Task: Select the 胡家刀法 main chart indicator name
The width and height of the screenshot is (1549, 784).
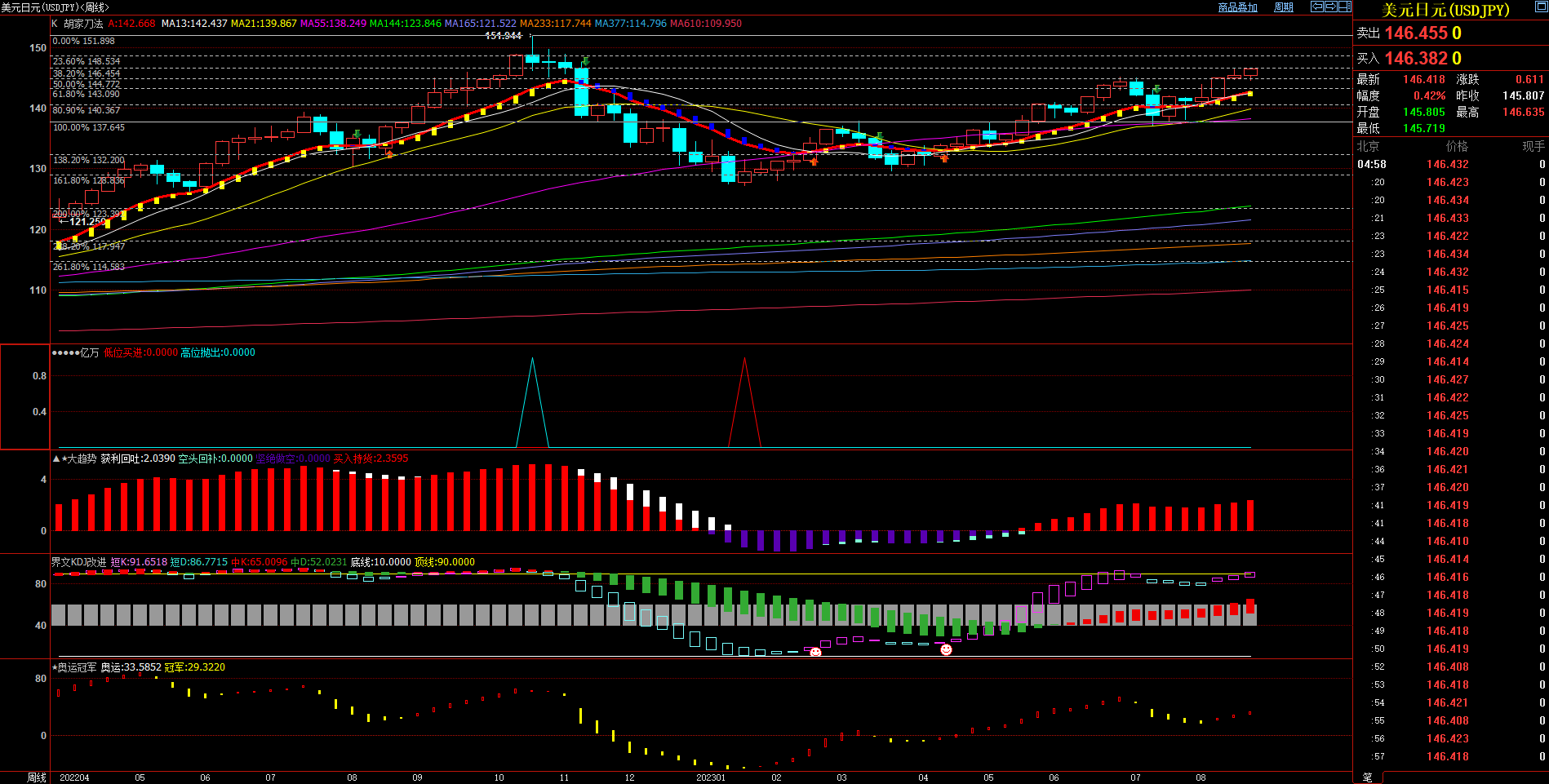Action: coord(83,24)
